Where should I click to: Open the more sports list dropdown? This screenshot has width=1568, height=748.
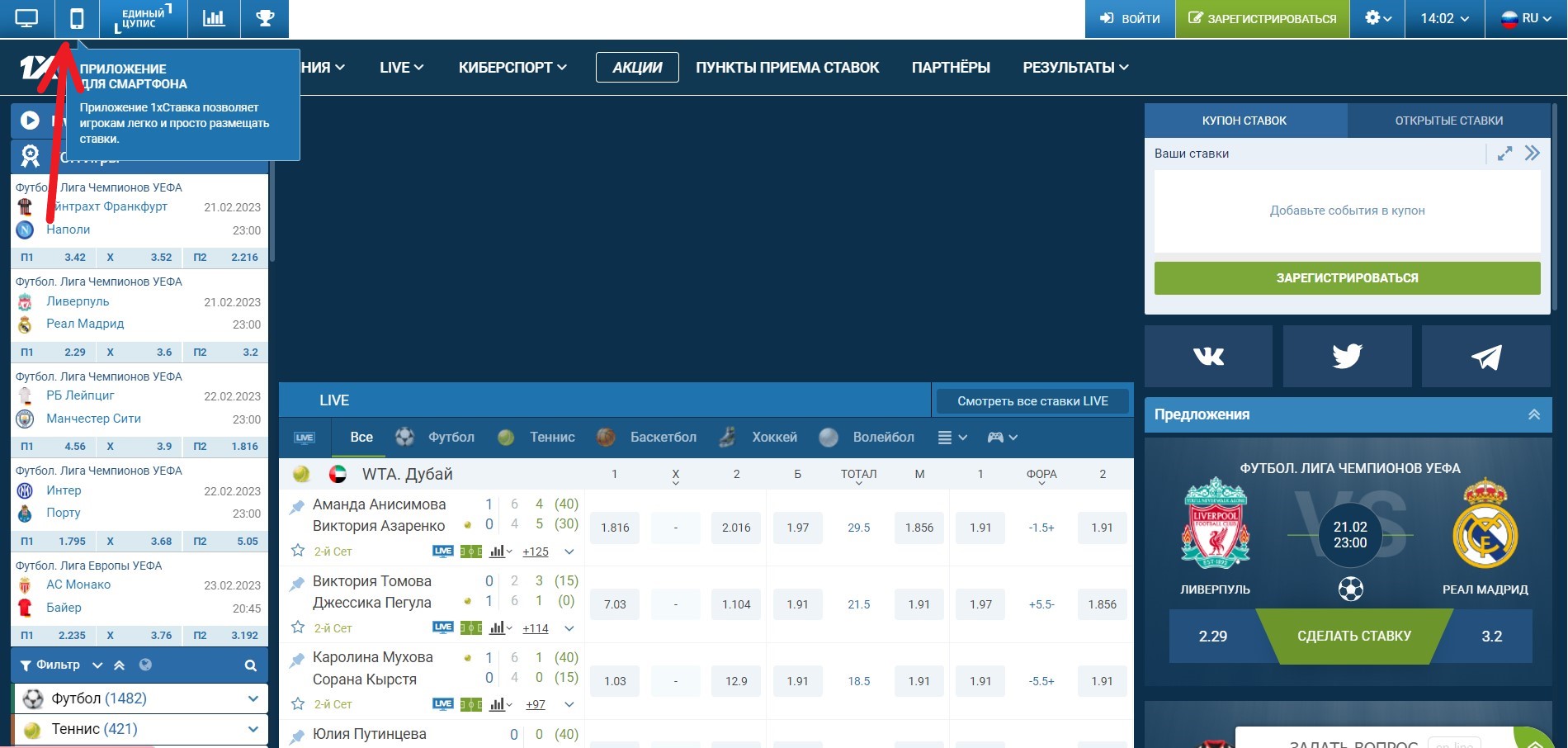click(952, 438)
